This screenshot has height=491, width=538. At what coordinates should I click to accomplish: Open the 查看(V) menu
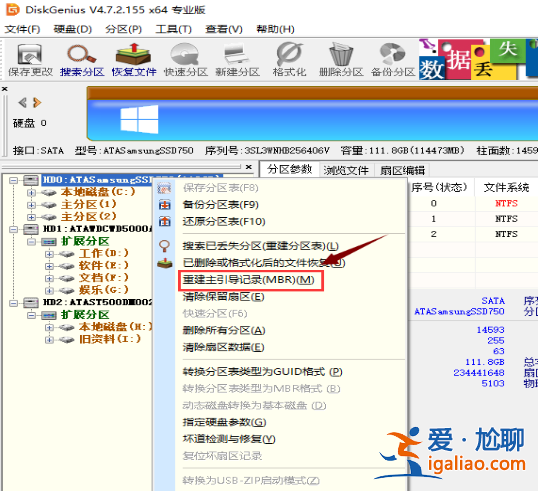pyautogui.click(x=224, y=29)
